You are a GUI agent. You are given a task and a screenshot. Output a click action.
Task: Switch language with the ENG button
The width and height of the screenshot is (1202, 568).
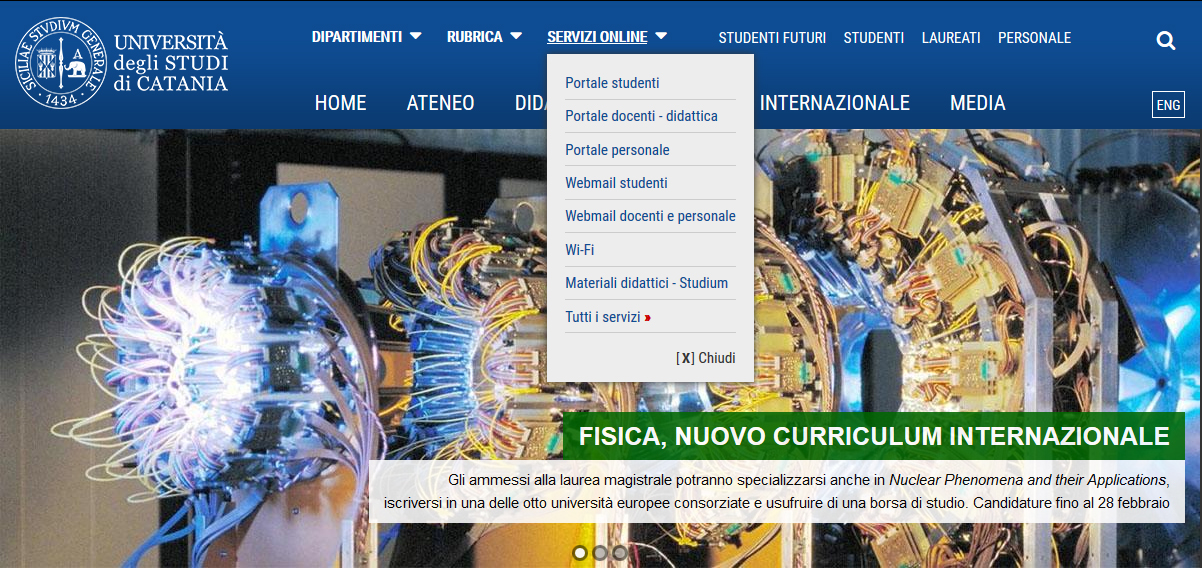point(1168,105)
